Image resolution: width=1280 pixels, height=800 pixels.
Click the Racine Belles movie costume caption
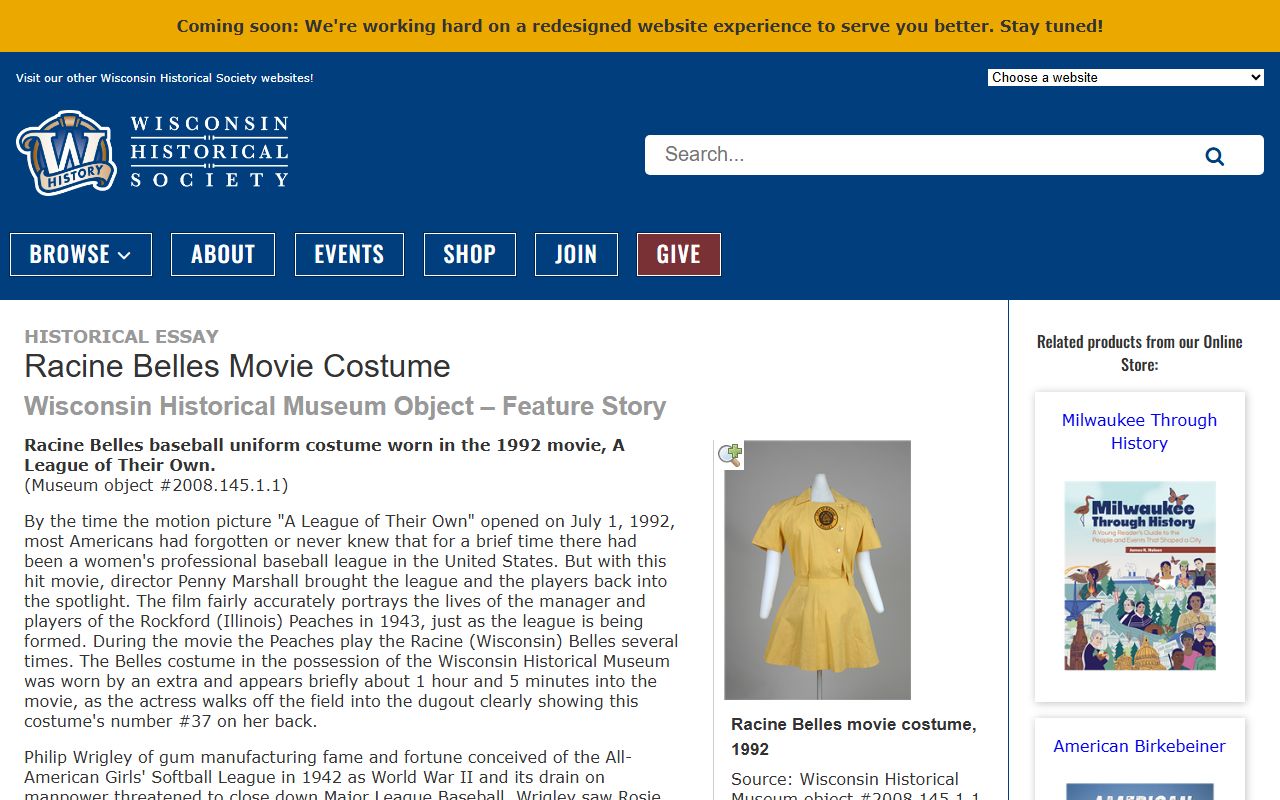click(853, 736)
